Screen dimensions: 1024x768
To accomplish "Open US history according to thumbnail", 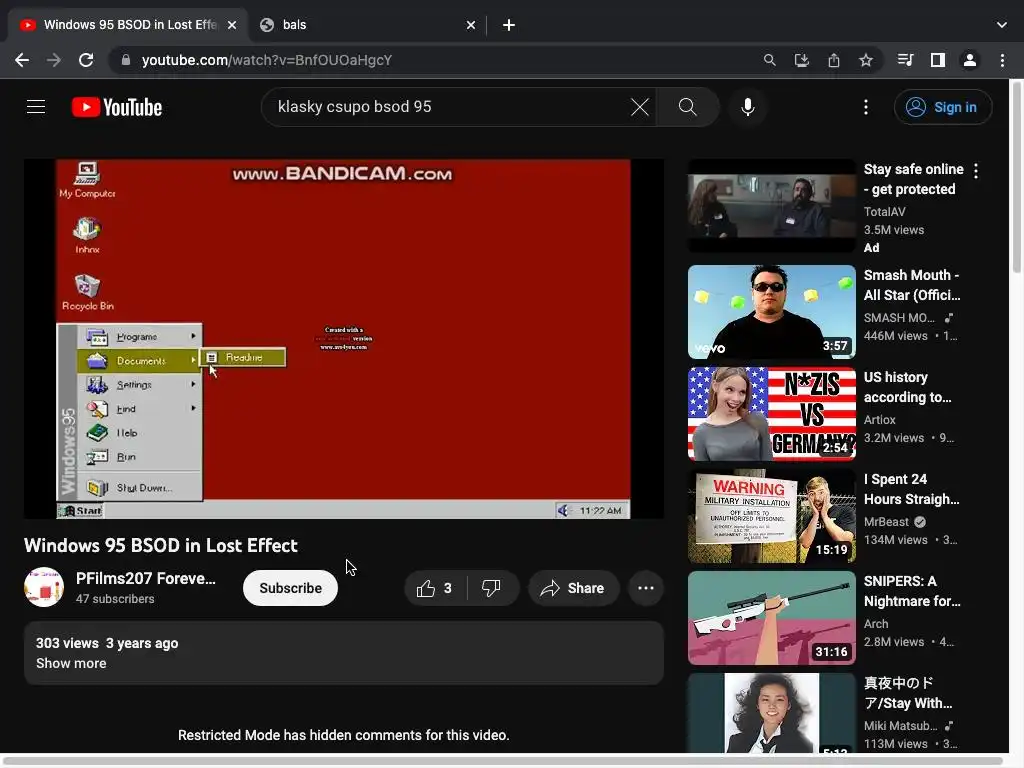I will (771, 414).
